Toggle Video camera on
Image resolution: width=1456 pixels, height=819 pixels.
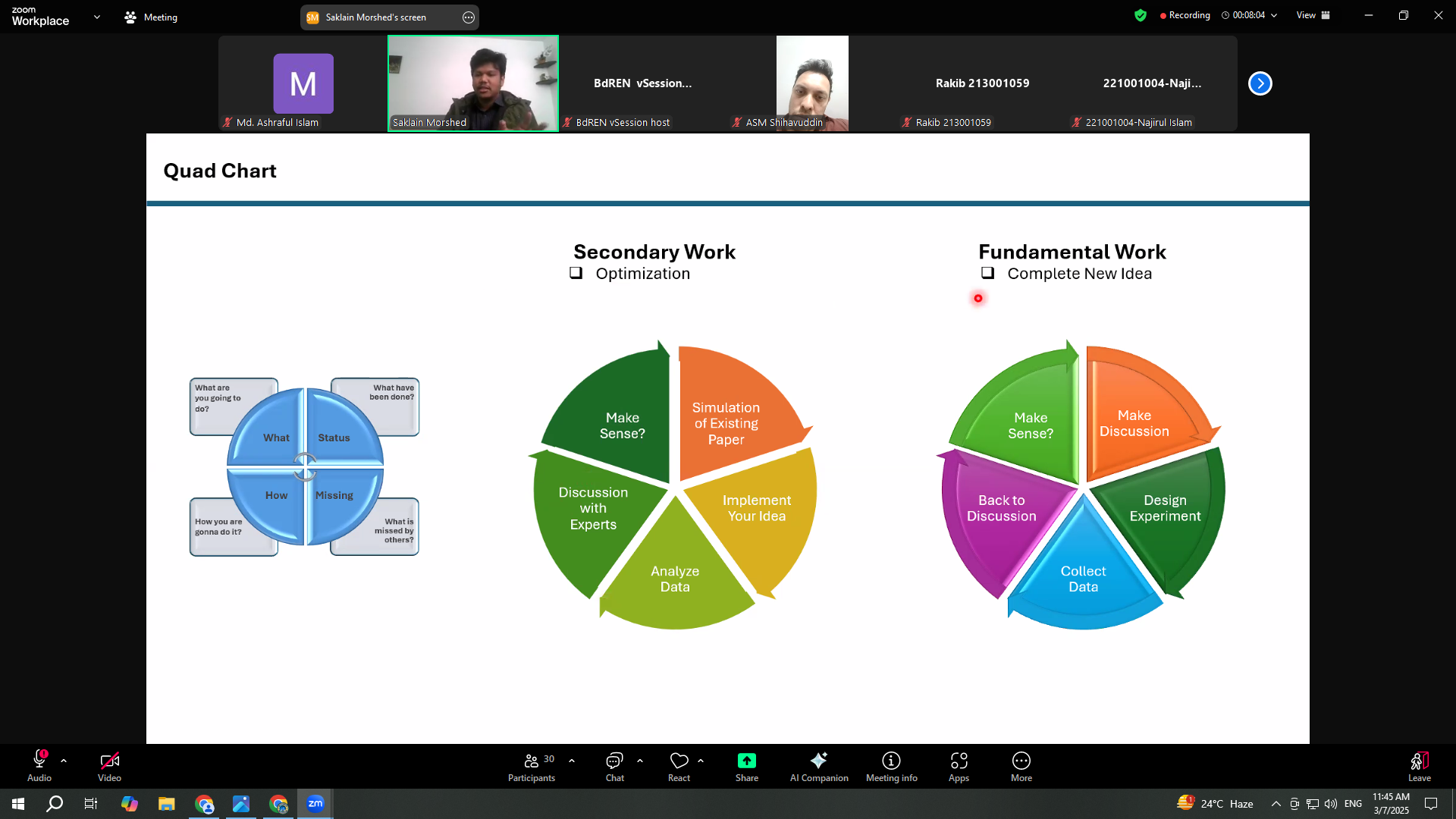pos(109,761)
